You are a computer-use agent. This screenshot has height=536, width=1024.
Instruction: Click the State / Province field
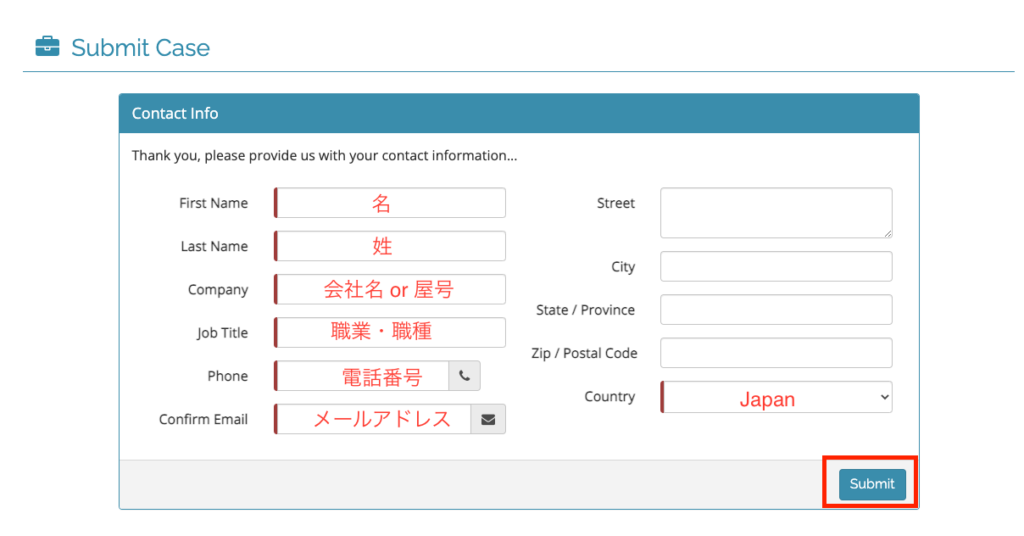776,310
